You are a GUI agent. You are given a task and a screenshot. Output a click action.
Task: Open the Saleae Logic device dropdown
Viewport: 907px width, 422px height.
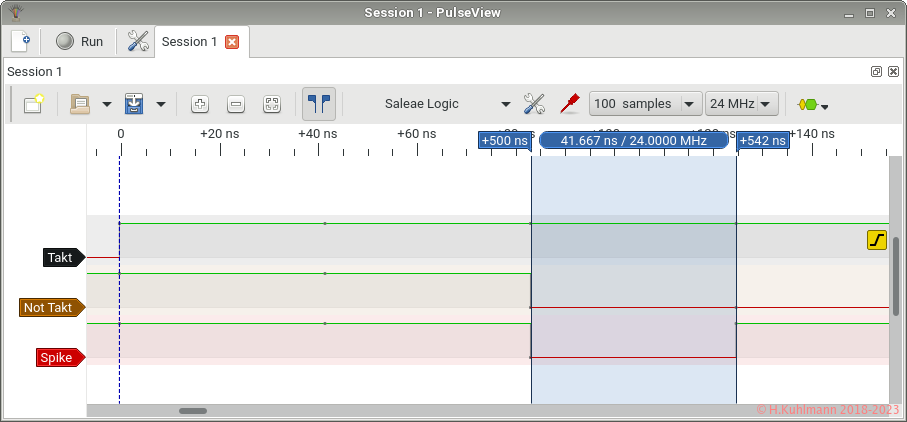(x=447, y=104)
